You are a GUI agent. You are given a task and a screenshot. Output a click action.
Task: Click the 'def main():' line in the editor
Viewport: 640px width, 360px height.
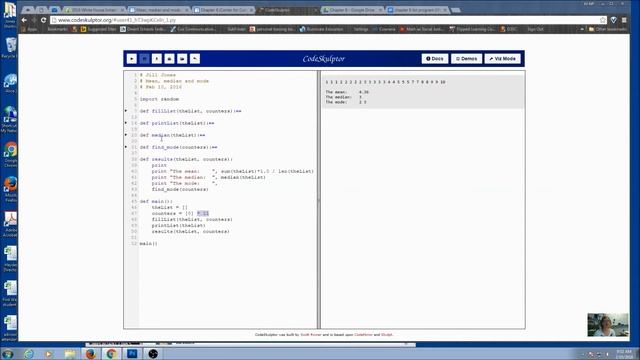point(156,202)
